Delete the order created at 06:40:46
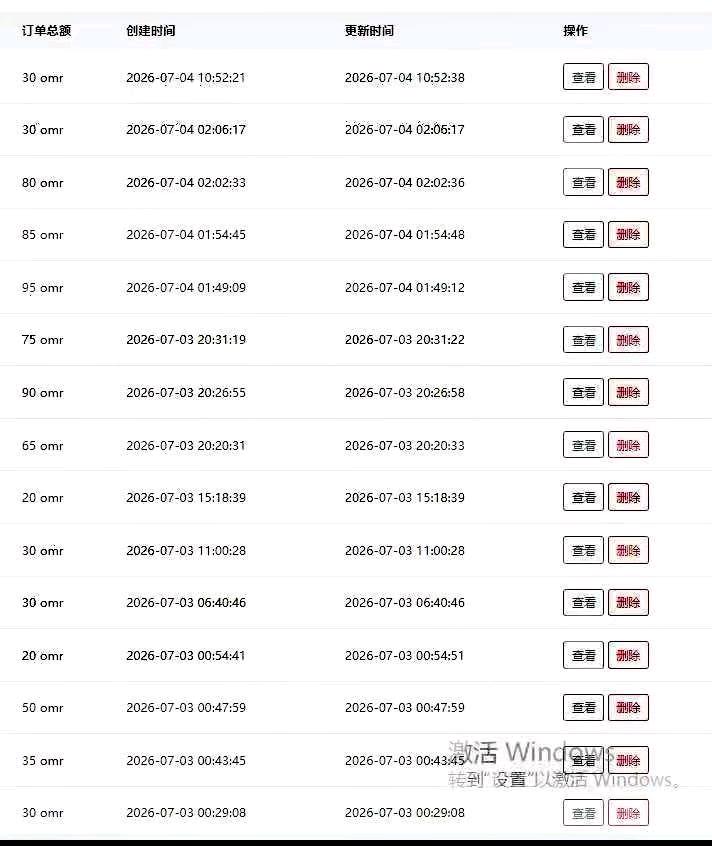The height and width of the screenshot is (846, 712). (x=628, y=602)
